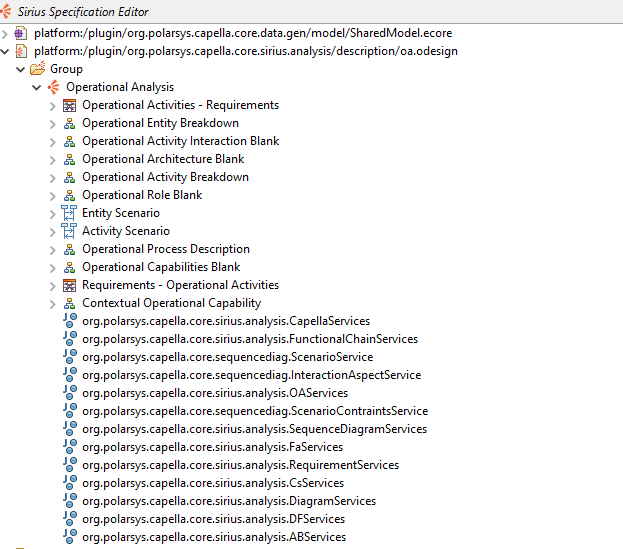The height and width of the screenshot is (549, 623).
Task: Click the diagram icon for Contextual Operational Capability
Action: coord(70,303)
